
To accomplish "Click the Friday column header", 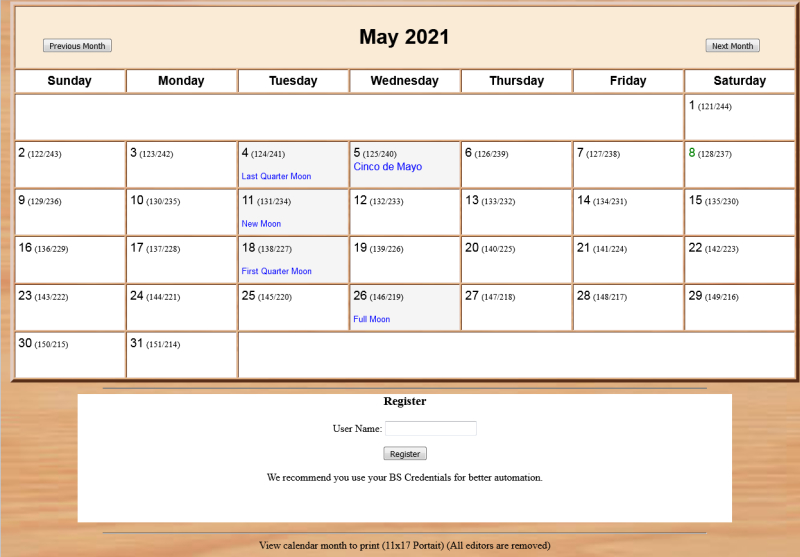I will tap(628, 81).
